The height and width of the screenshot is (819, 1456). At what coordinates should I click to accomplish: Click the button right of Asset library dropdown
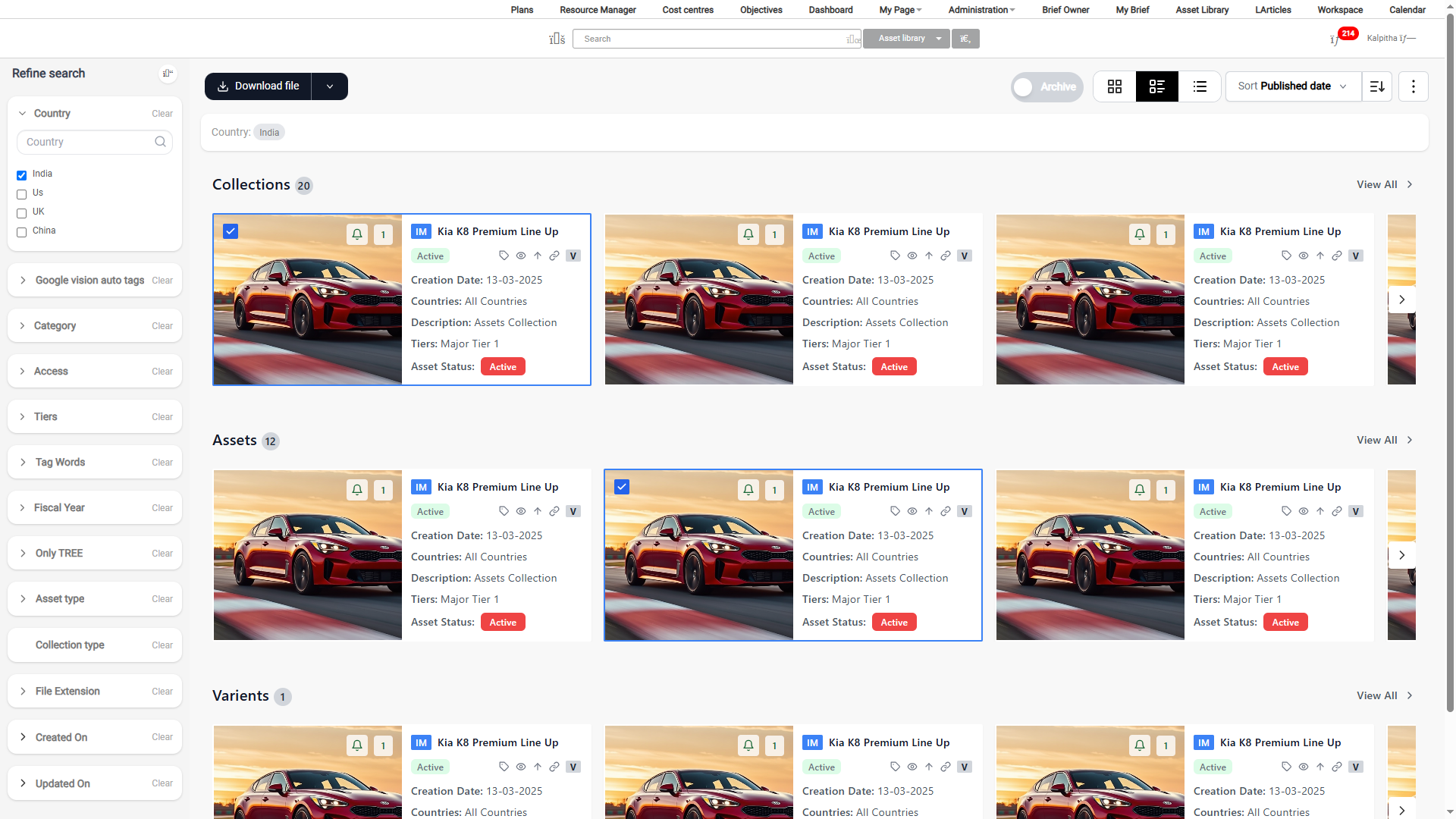[965, 39]
